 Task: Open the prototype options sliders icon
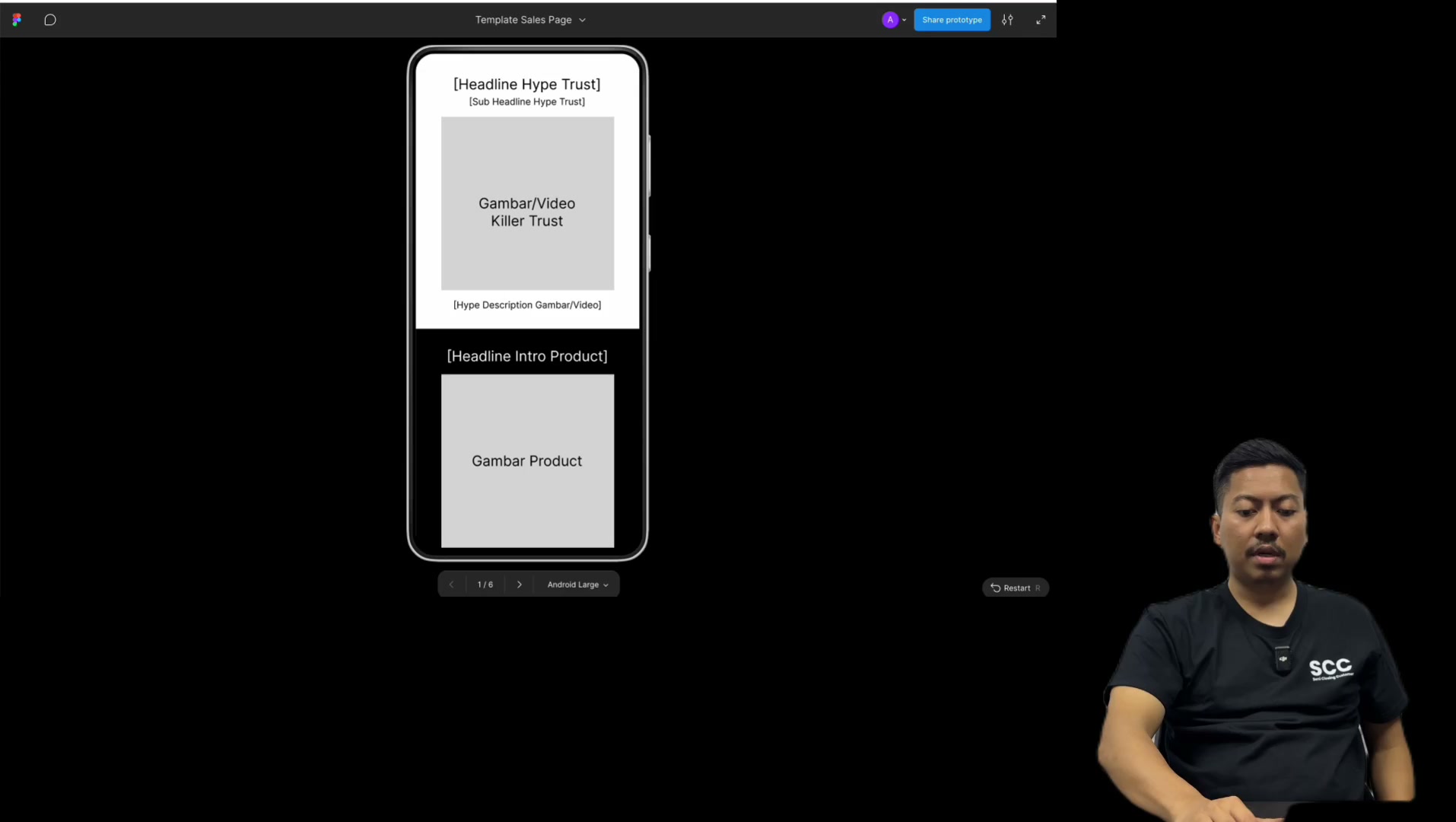[1007, 20]
